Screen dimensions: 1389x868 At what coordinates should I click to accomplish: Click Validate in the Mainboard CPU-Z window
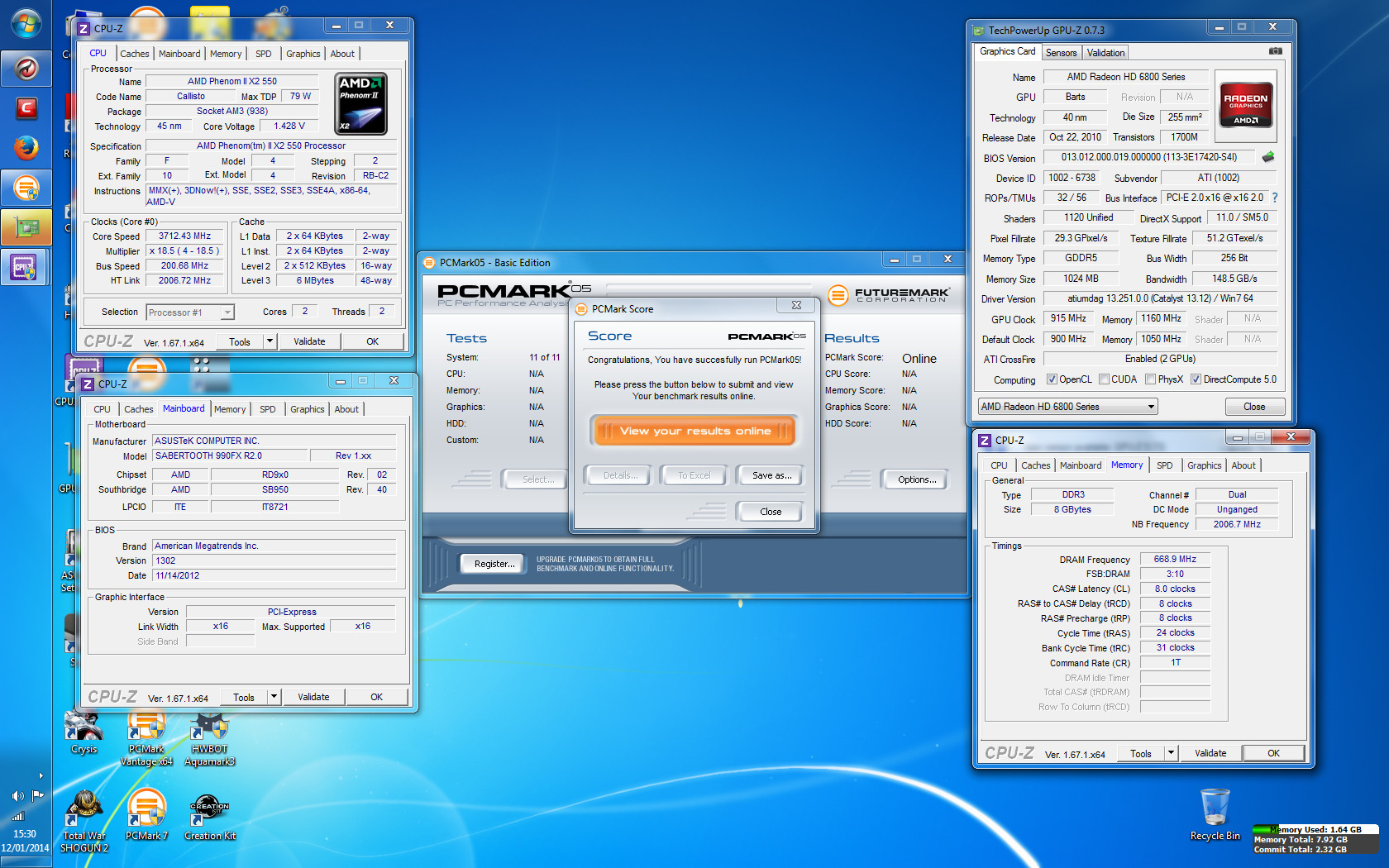(x=313, y=697)
